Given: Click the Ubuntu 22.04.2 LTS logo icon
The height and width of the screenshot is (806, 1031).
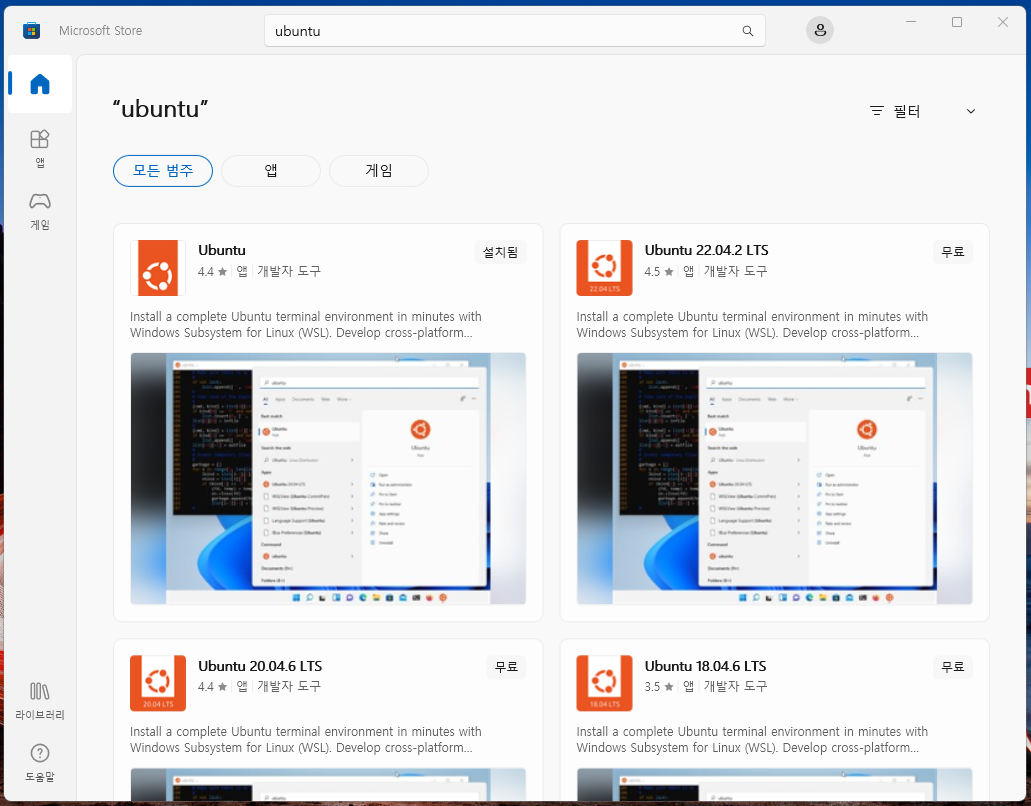Looking at the screenshot, I should 604,268.
